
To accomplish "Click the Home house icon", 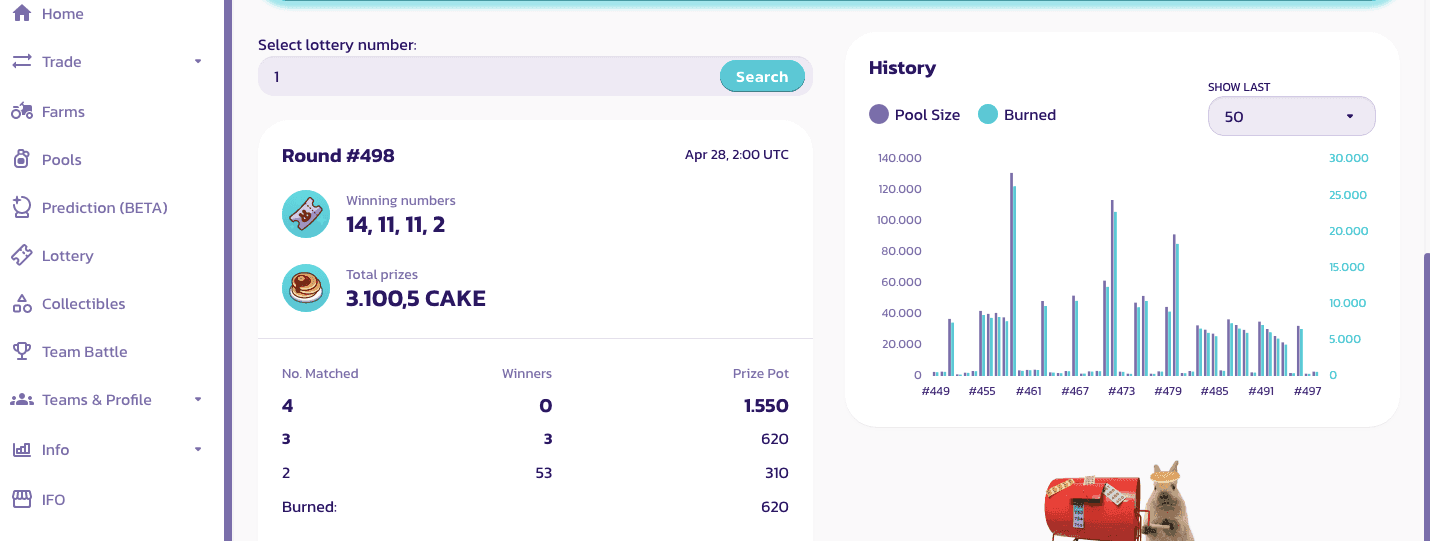I will pyautogui.click(x=22, y=13).
